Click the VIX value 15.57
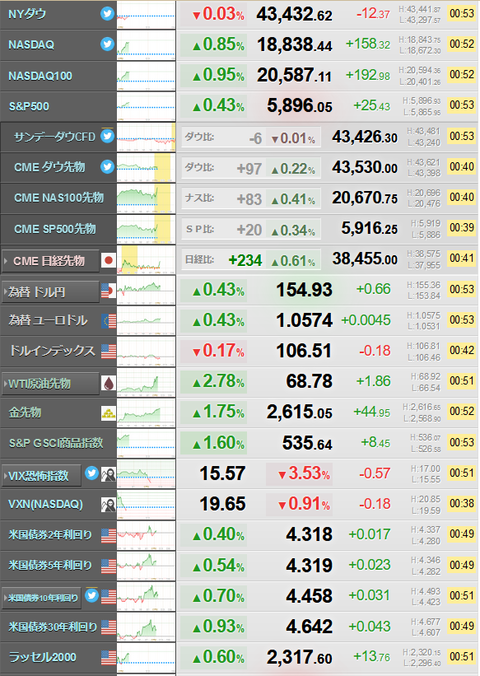This screenshot has width=480, height=676. (x=223, y=474)
